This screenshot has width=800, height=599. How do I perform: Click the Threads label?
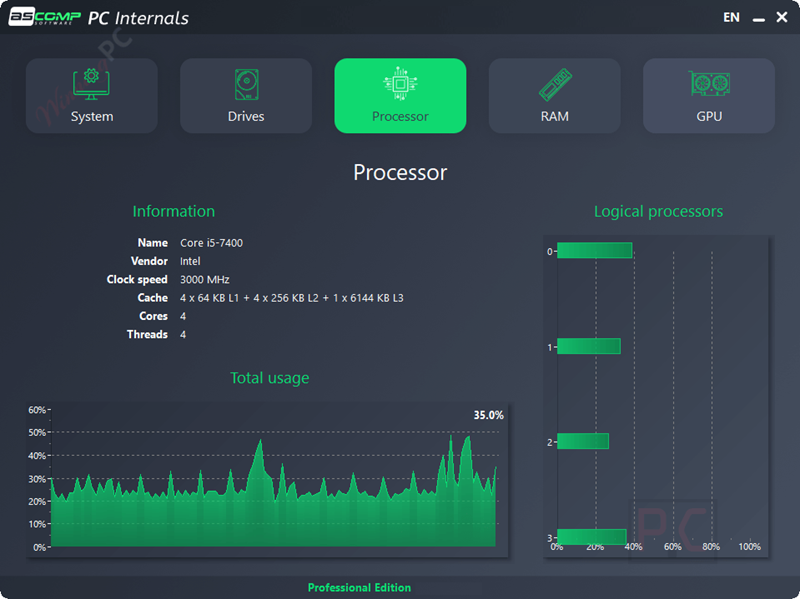(147, 335)
